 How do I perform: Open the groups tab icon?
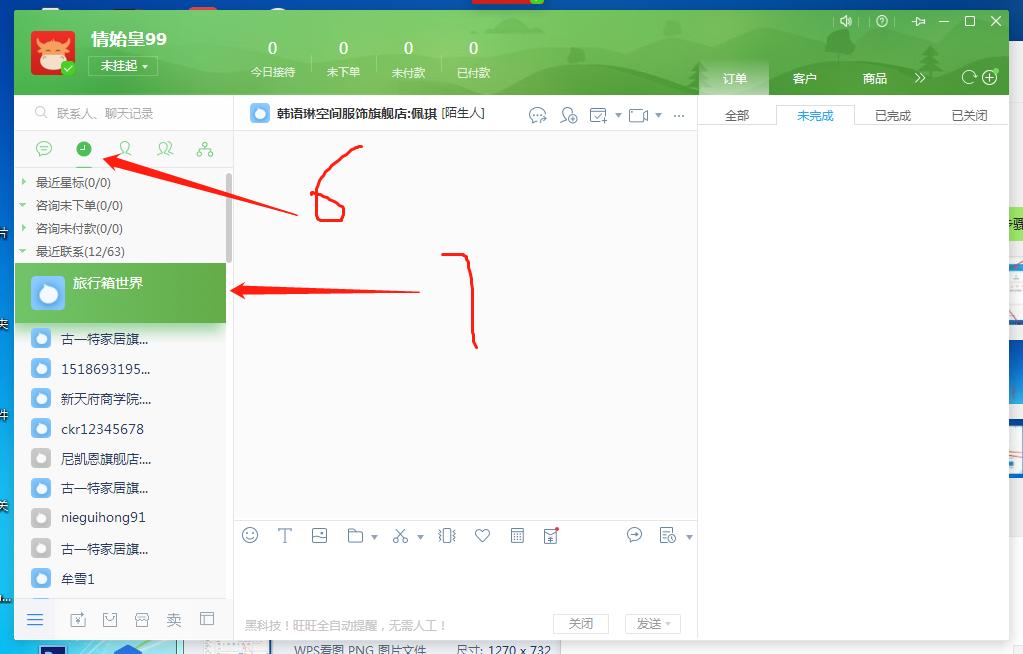tap(165, 149)
